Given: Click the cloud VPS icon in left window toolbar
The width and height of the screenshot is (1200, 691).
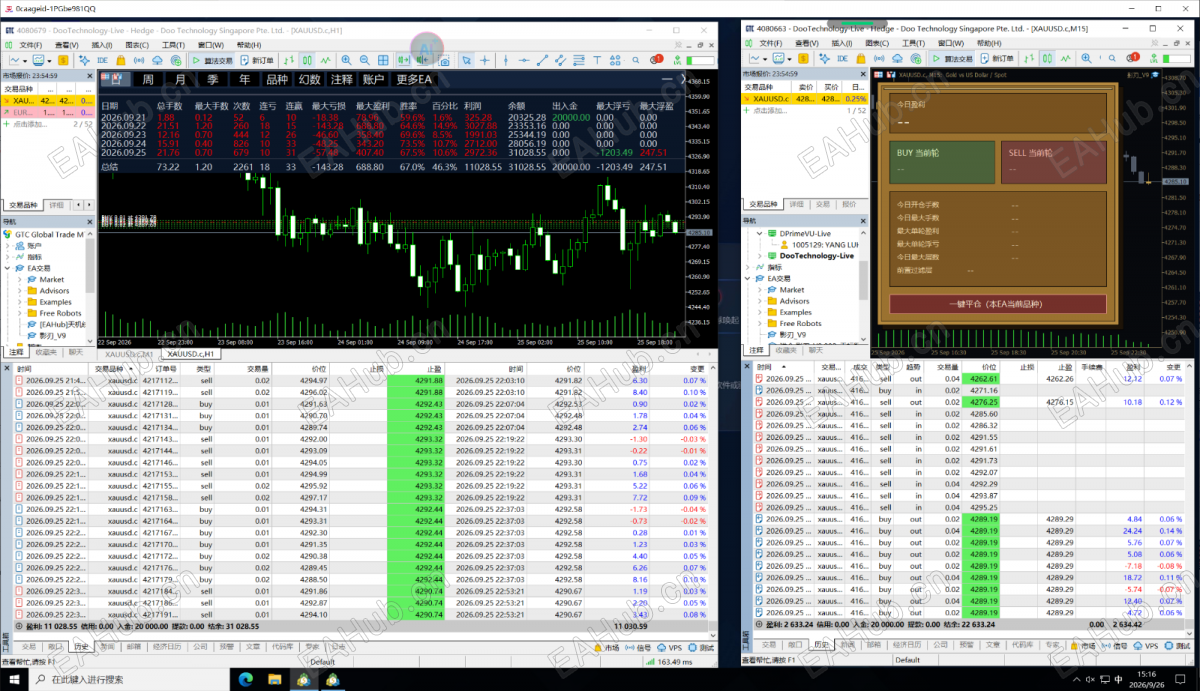Looking at the screenshot, I should [158, 60].
